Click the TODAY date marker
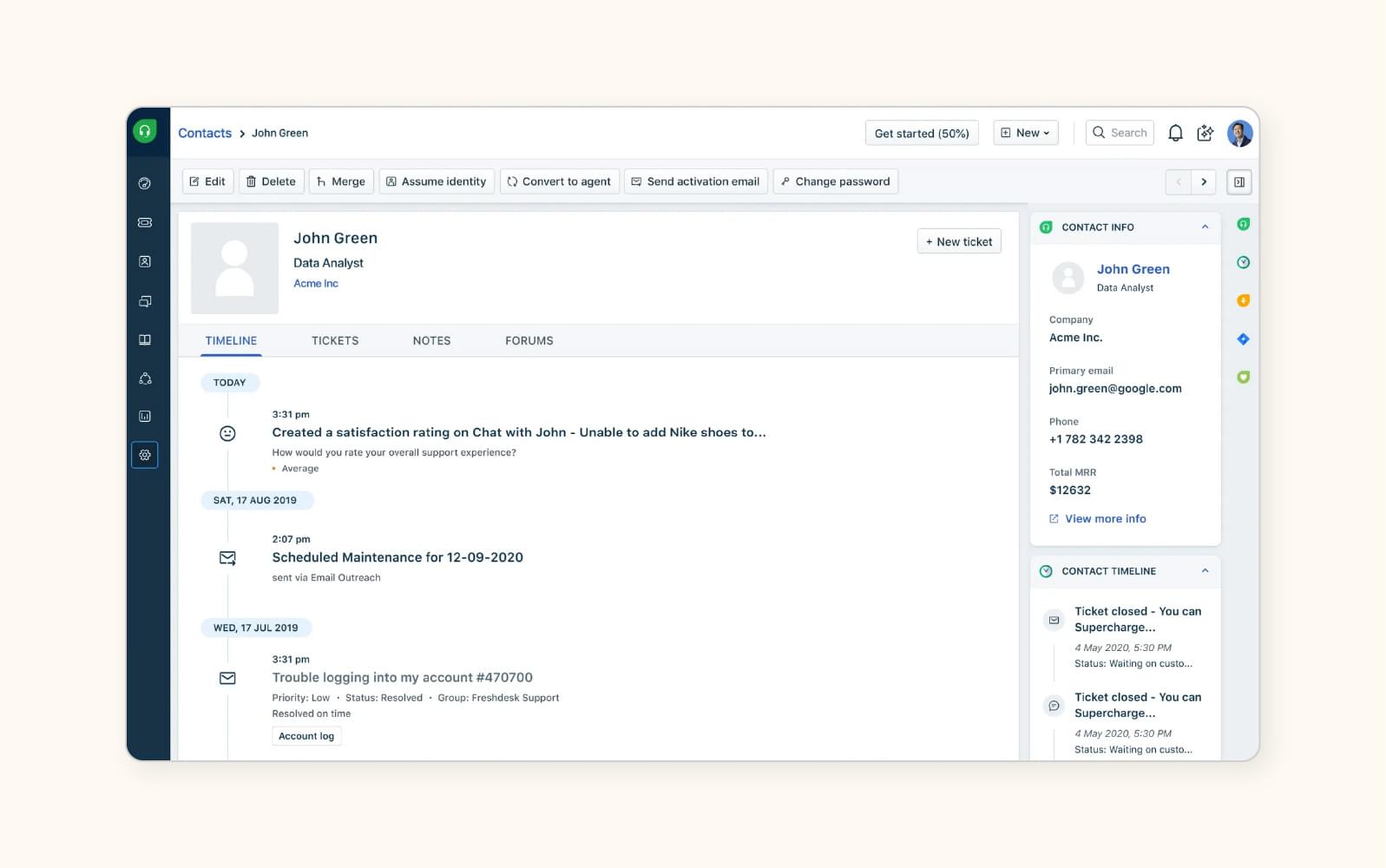The height and width of the screenshot is (868, 1386). click(230, 382)
